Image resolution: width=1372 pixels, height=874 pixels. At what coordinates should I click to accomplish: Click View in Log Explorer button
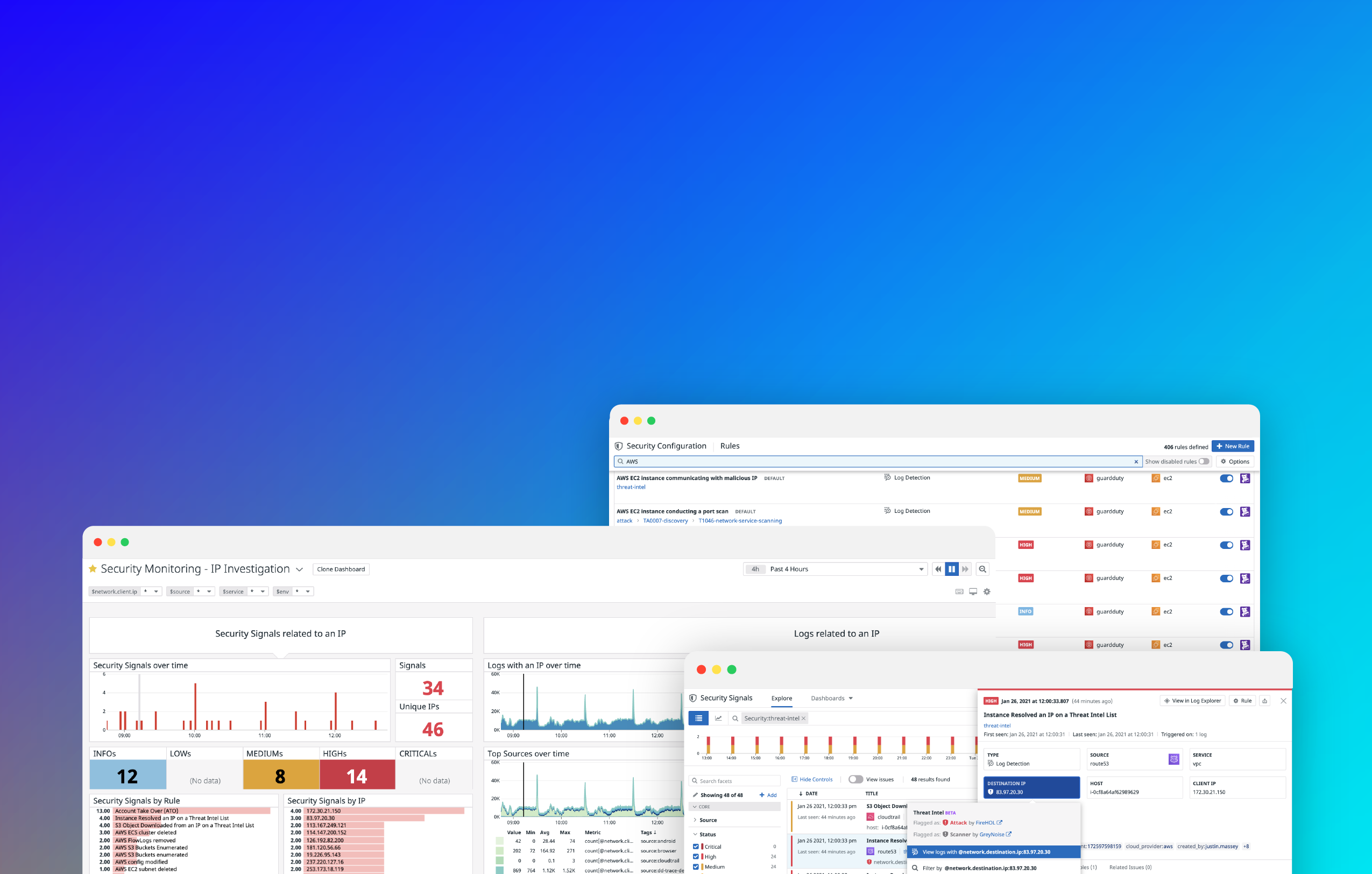1192,701
